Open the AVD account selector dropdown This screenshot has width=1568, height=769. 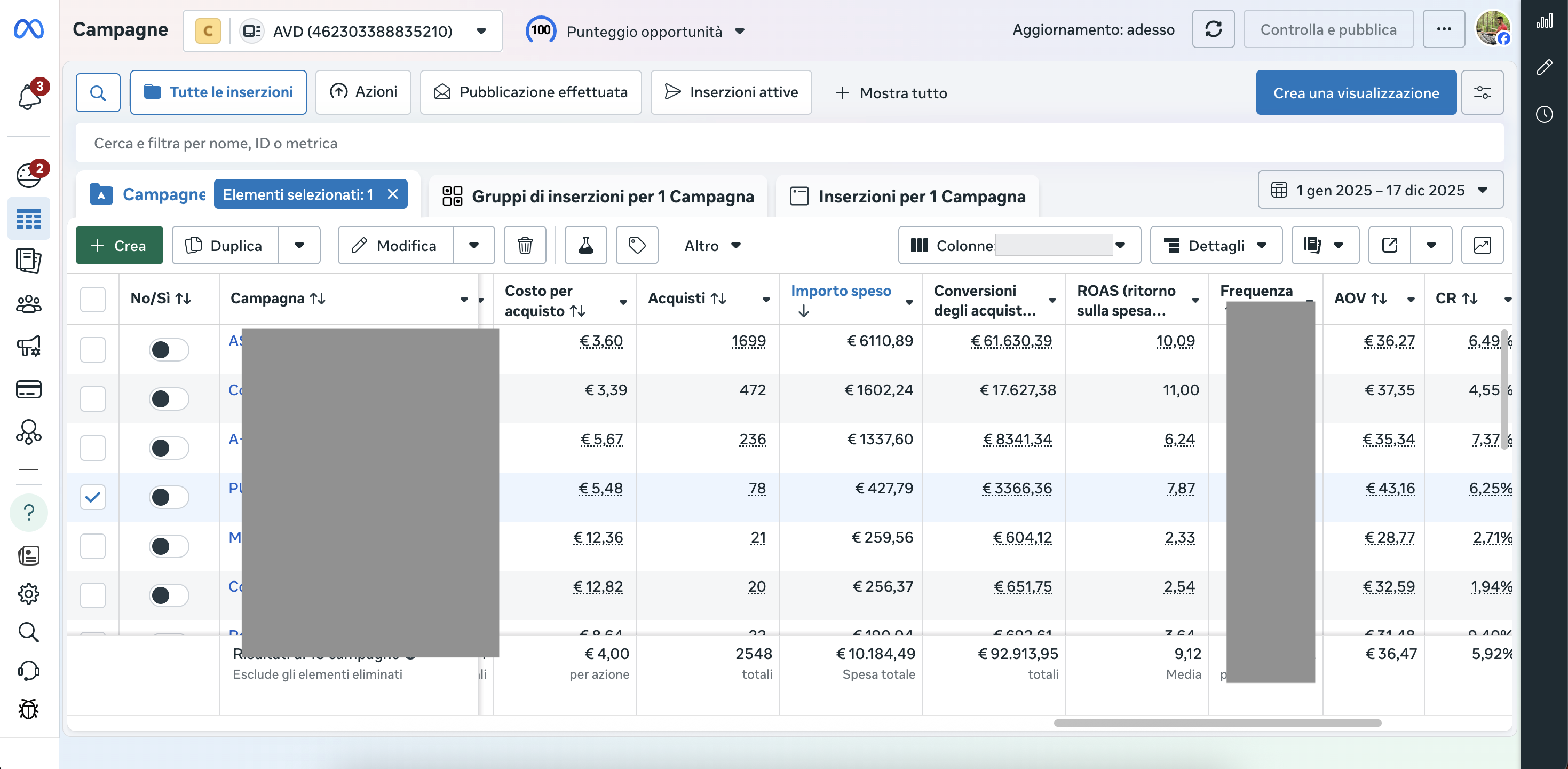click(x=342, y=31)
